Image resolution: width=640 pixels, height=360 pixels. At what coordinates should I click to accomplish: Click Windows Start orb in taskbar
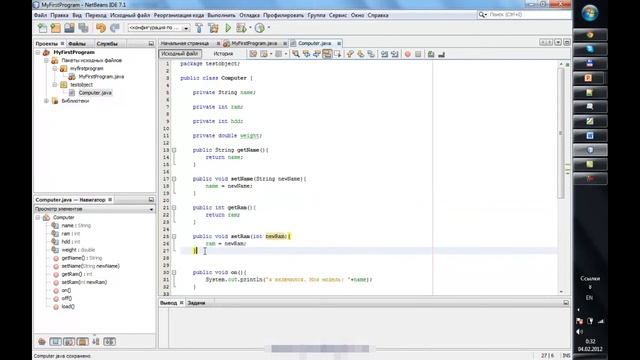(x=590, y=13)
